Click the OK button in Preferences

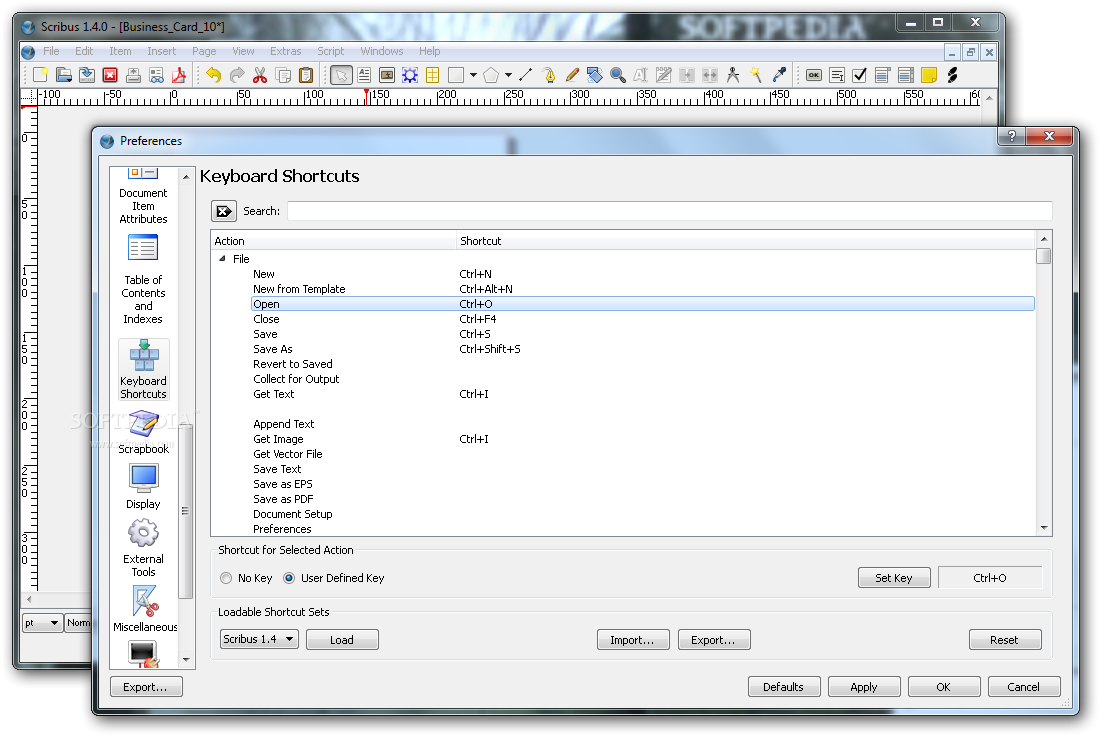tap(944, 686)
